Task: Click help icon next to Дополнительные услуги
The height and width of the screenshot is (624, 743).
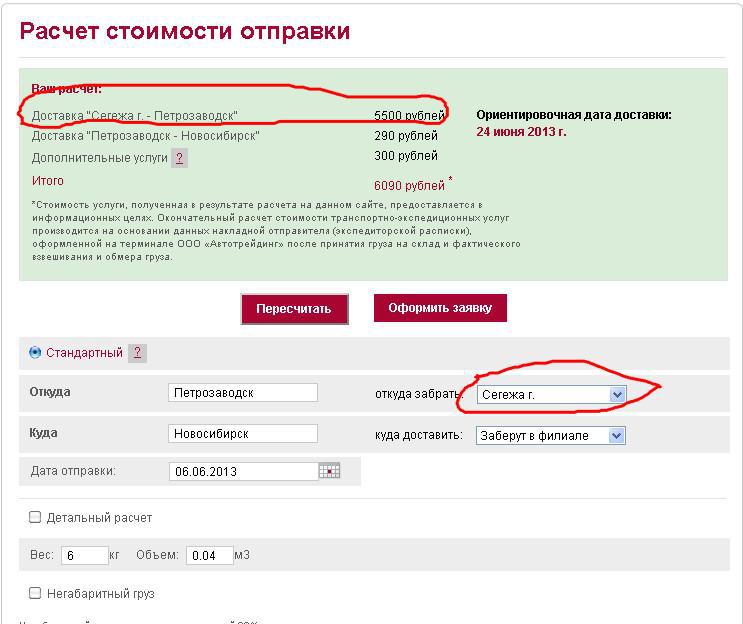Action: click(x=179, y=158)
